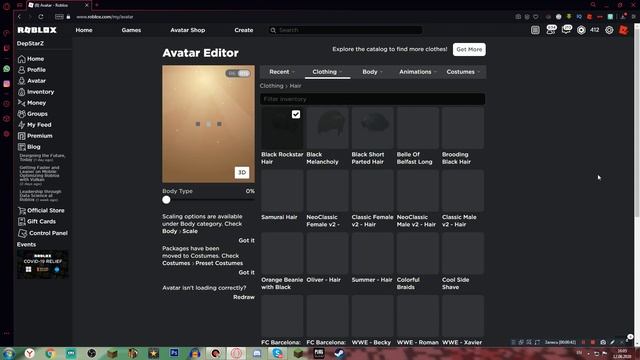640x360 pixels.
Task: Expand the Animations dropdown tab
Action: pos(418,72)
